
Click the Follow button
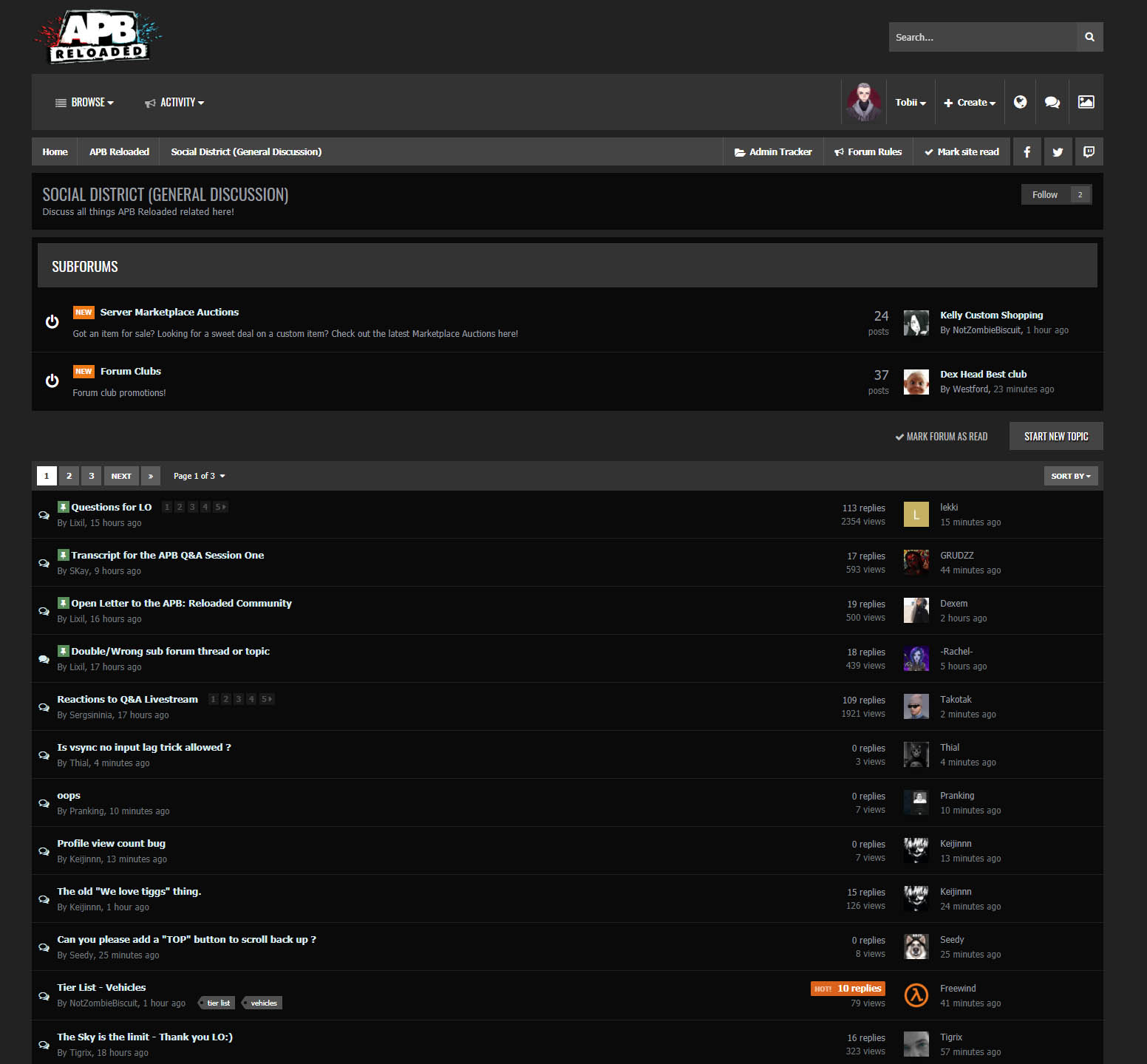click(1045, 194)
